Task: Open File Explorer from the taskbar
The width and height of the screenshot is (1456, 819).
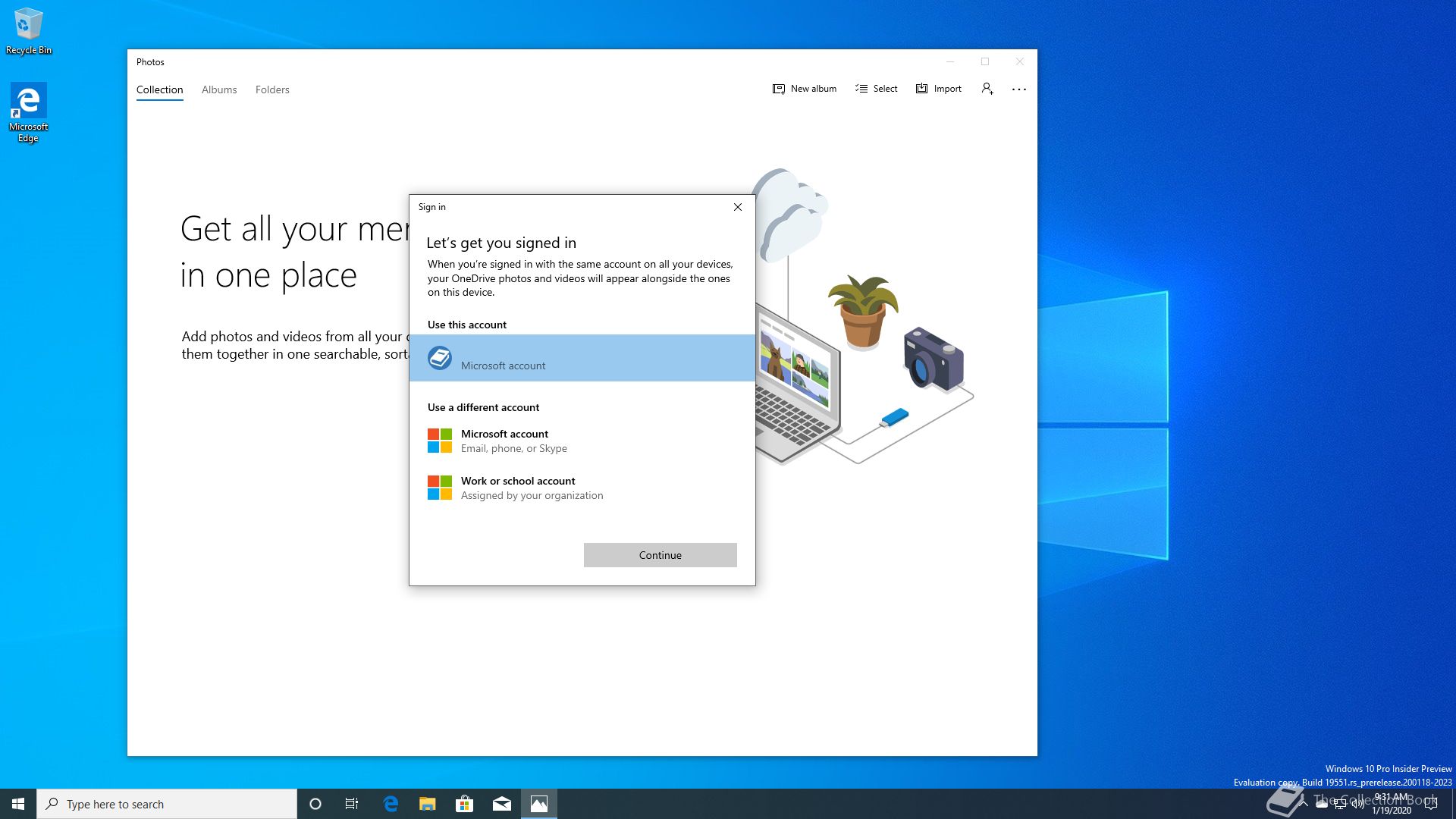Action: click(x=428, y=804)
